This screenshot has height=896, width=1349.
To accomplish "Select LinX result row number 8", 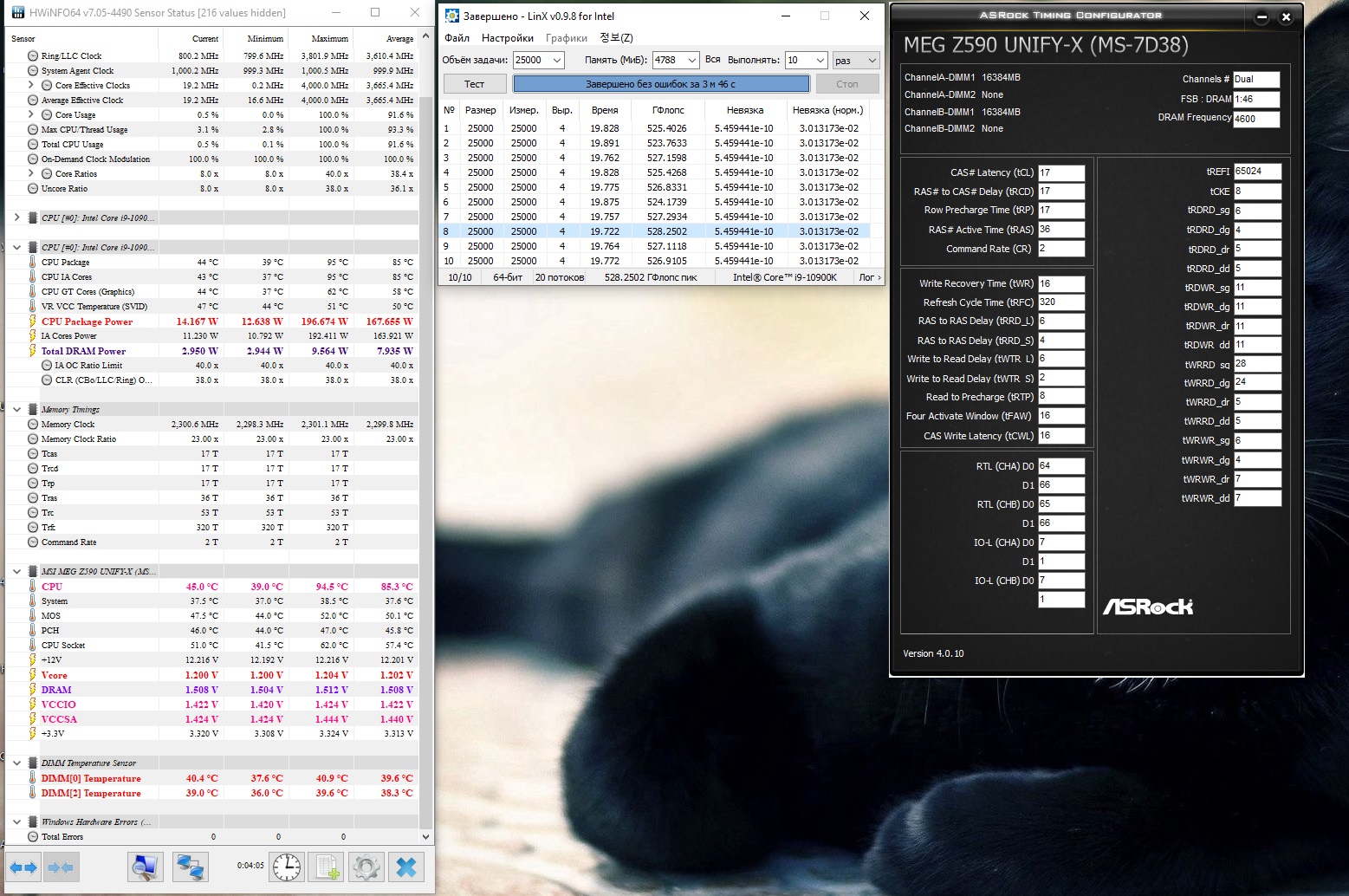I will 655,231.
